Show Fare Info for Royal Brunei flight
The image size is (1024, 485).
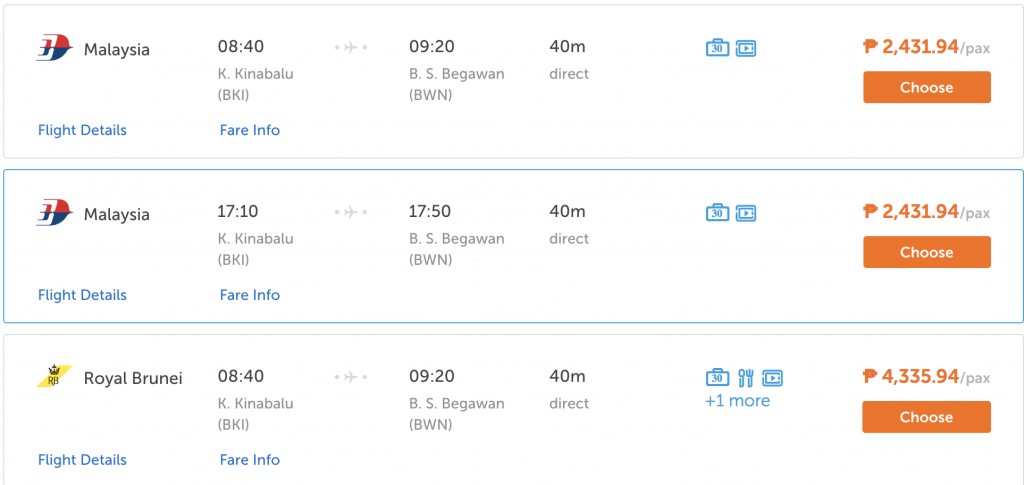coord(249,460)
